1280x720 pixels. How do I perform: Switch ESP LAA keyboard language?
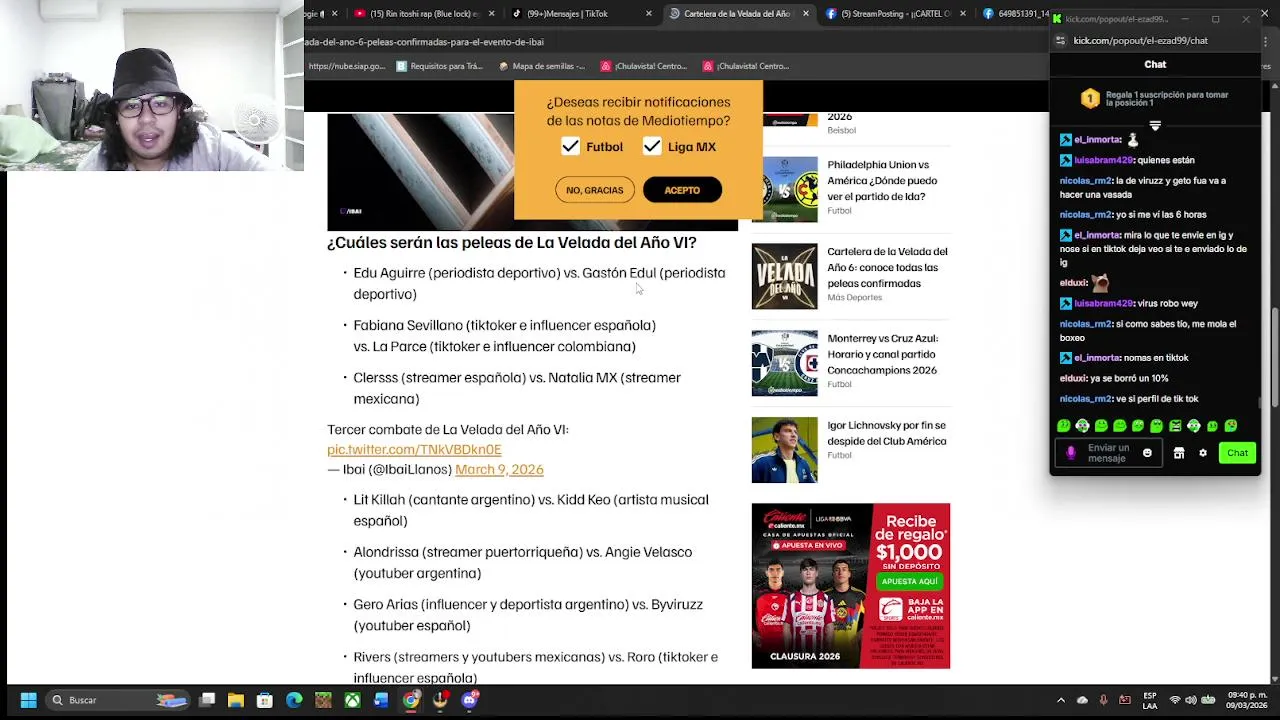pyautogui.click(x=1150, y=700)
